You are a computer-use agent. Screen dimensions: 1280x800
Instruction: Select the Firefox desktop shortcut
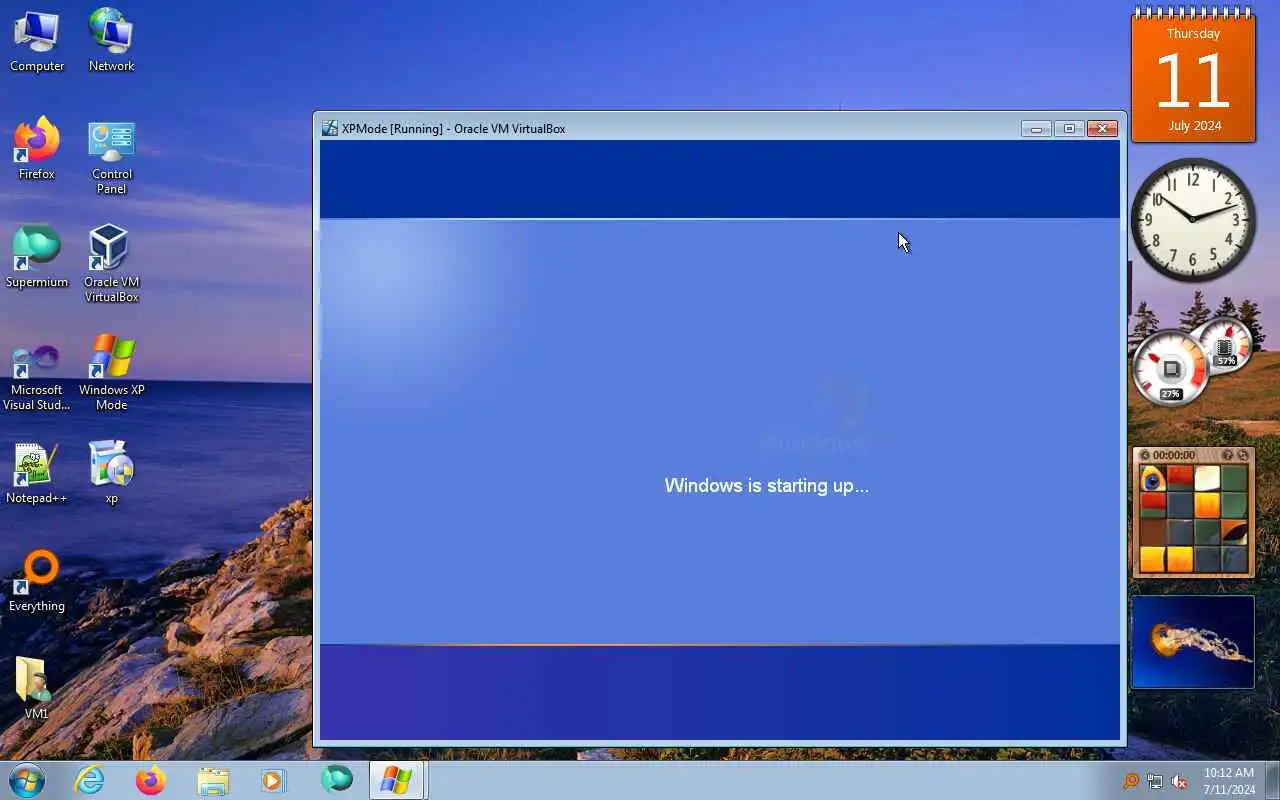(x=37, y=148)
